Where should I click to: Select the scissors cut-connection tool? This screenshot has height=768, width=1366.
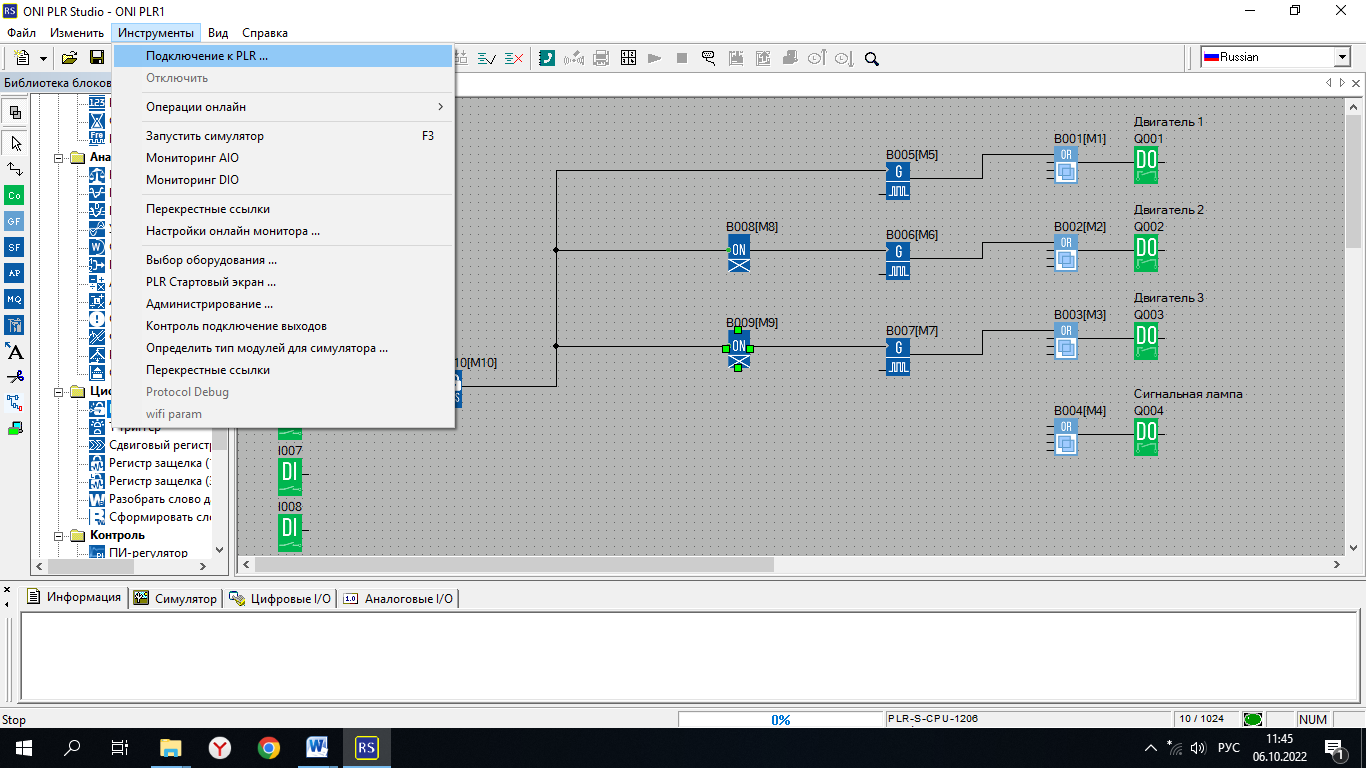[x=15, y=377]
